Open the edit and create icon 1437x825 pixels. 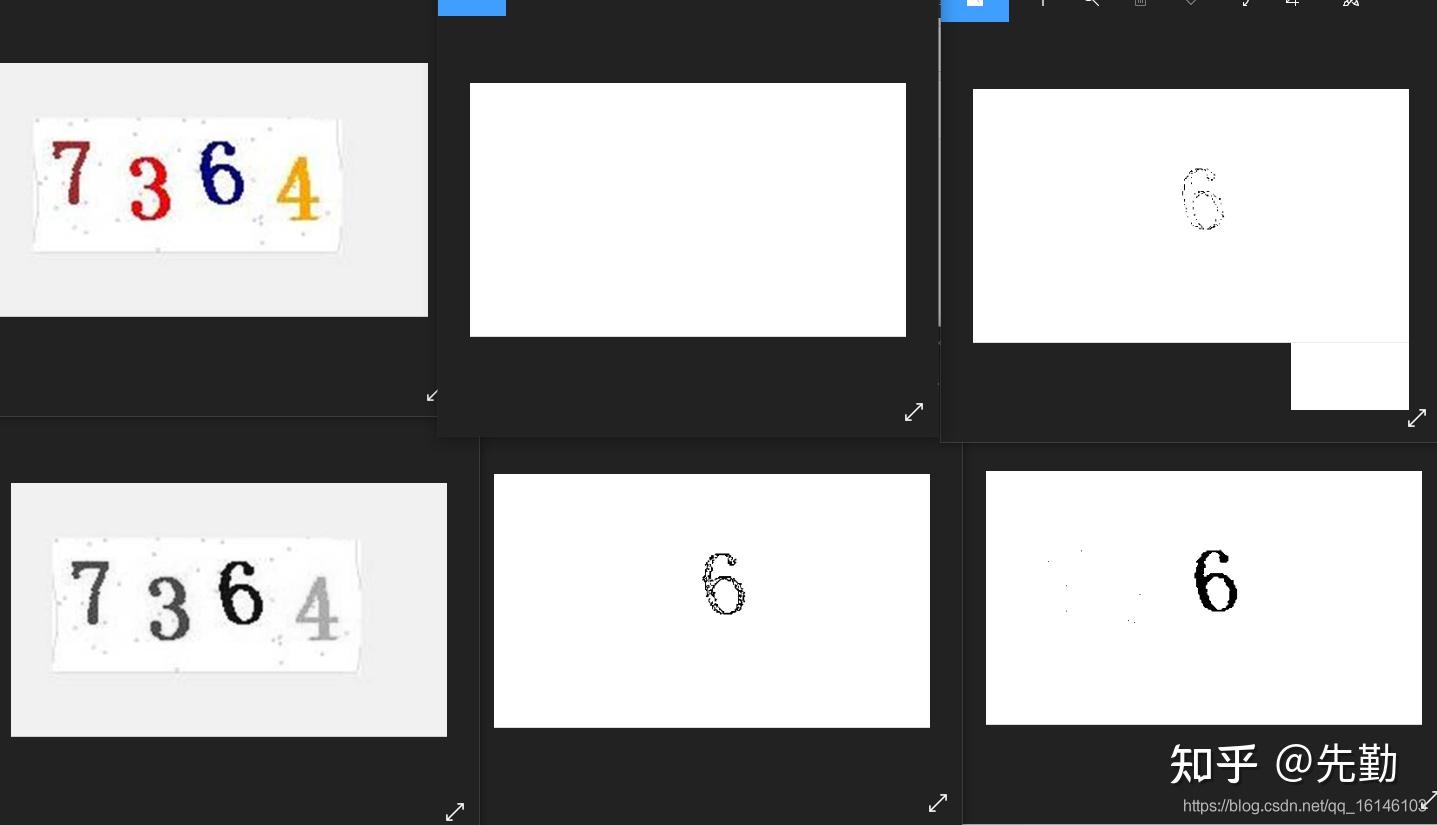tap(1351, 3)
